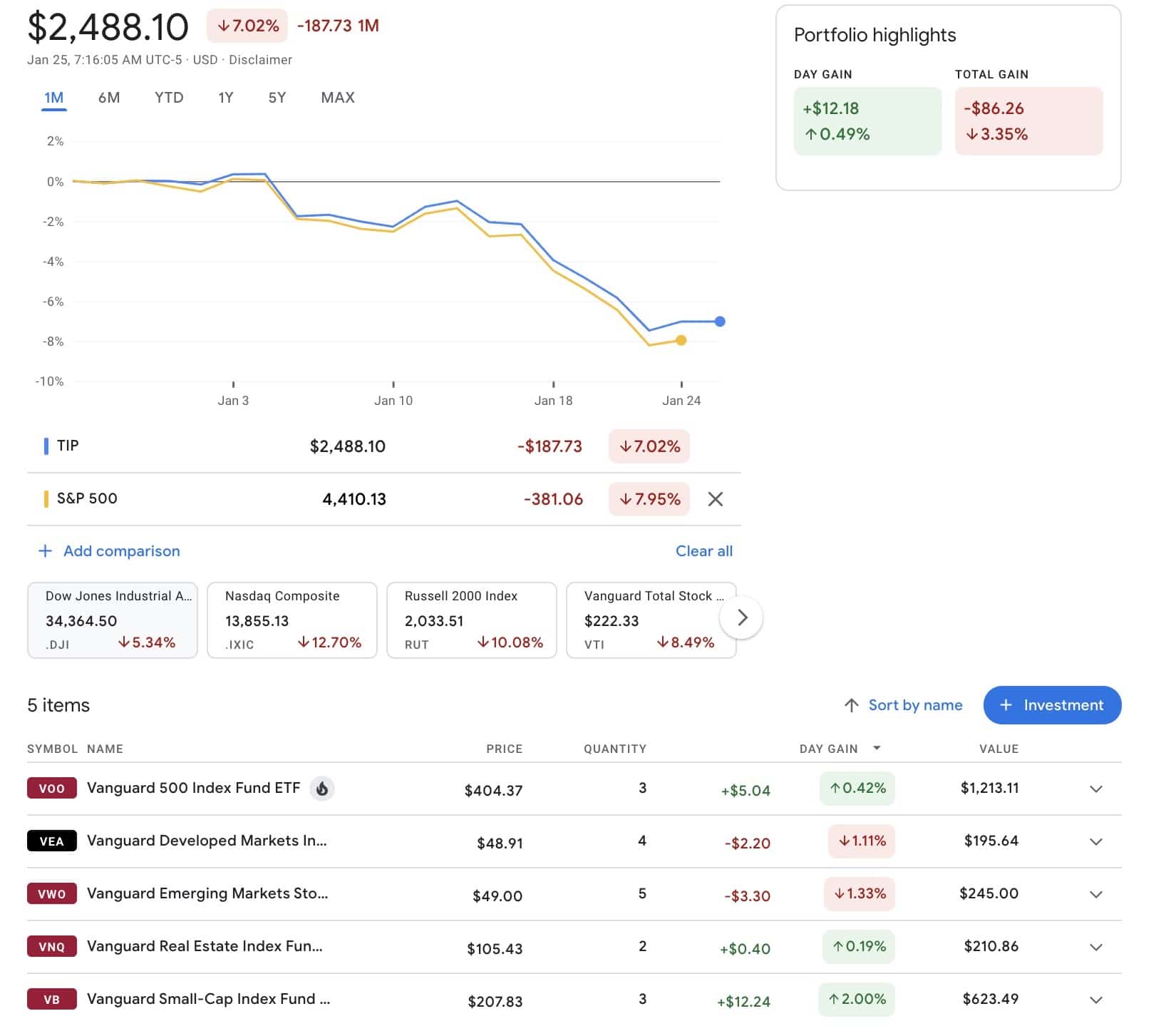The image size is (1176, 1031).
Task: Click the right arrow to scroll comparison cards
Action: coord(741,617)
